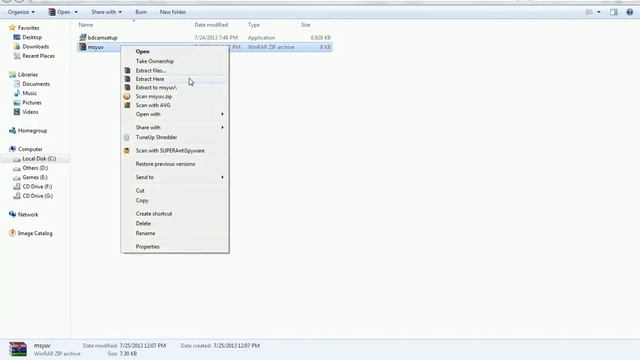Image resolution: width=640 pixels, height=360 pixels.
Task: Expand the Open with submenu arrow
Action: coord(222,114)
